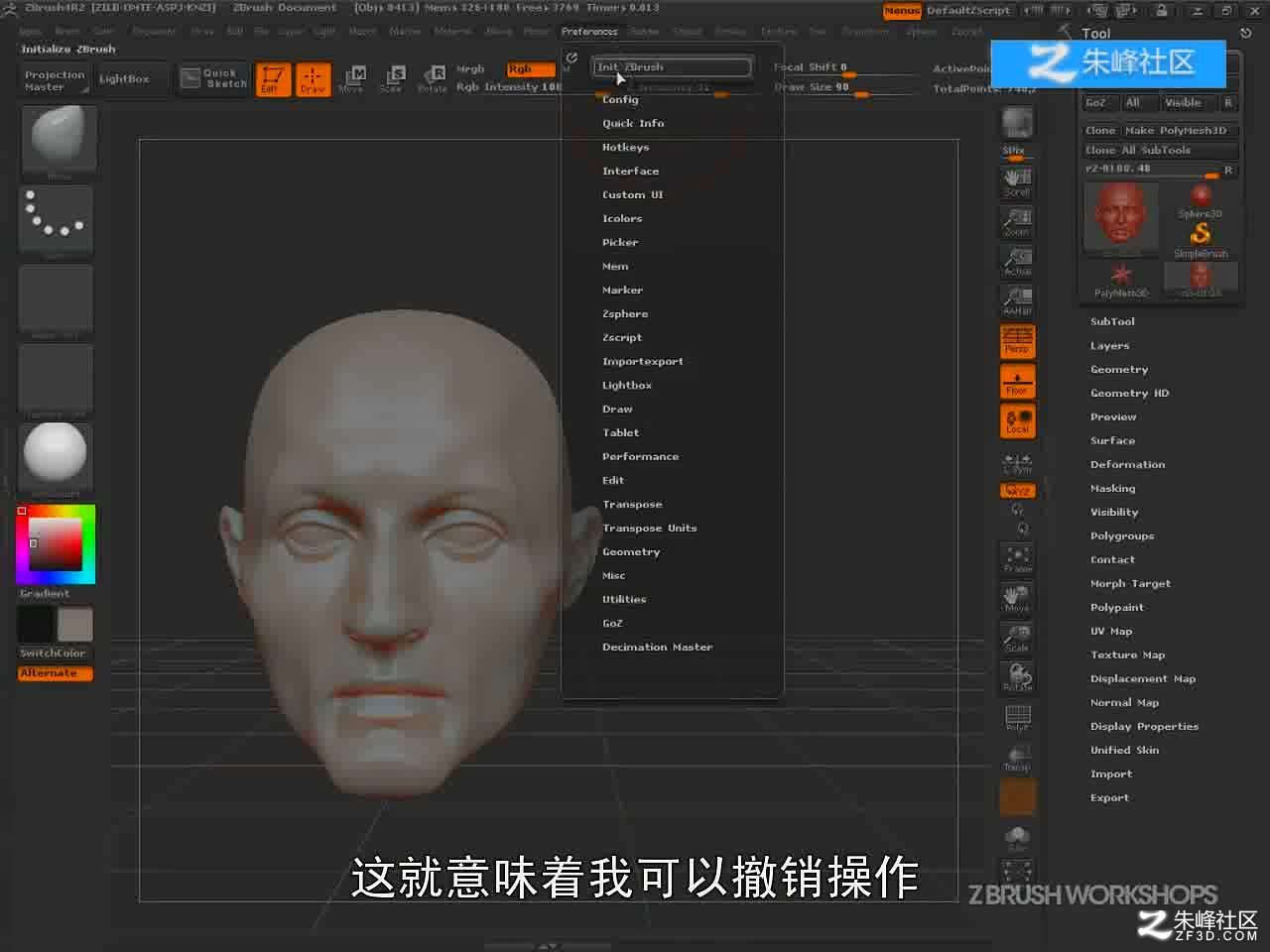
Task: Toggle XYZ rotation mode
Action: pyautogui.click(x=1017, y=491)
